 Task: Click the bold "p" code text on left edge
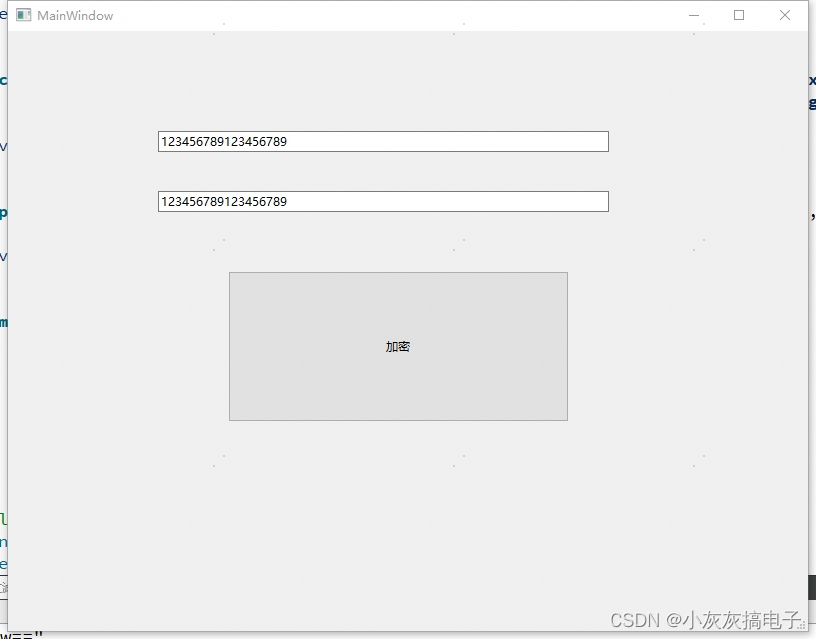[3, 212]
